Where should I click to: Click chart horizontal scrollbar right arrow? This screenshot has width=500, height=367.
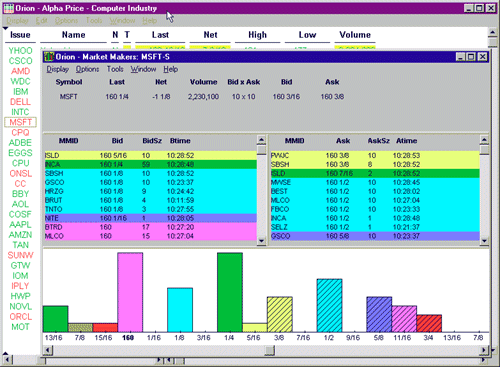click(484, 350)
